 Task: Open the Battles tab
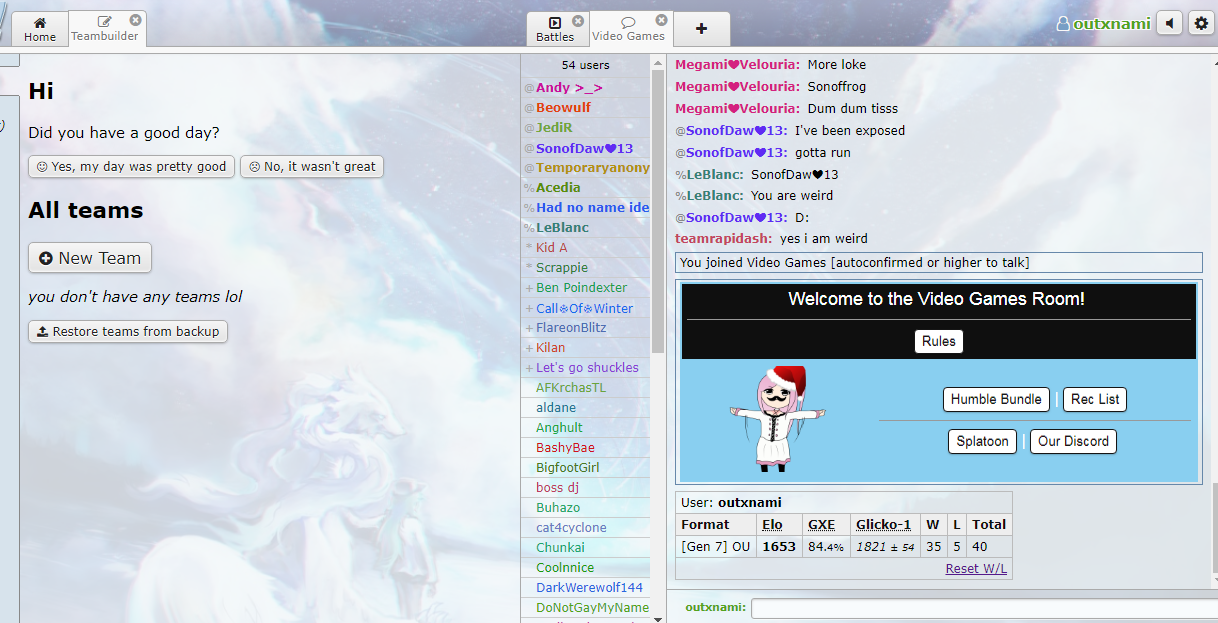(x=555, y=29)
